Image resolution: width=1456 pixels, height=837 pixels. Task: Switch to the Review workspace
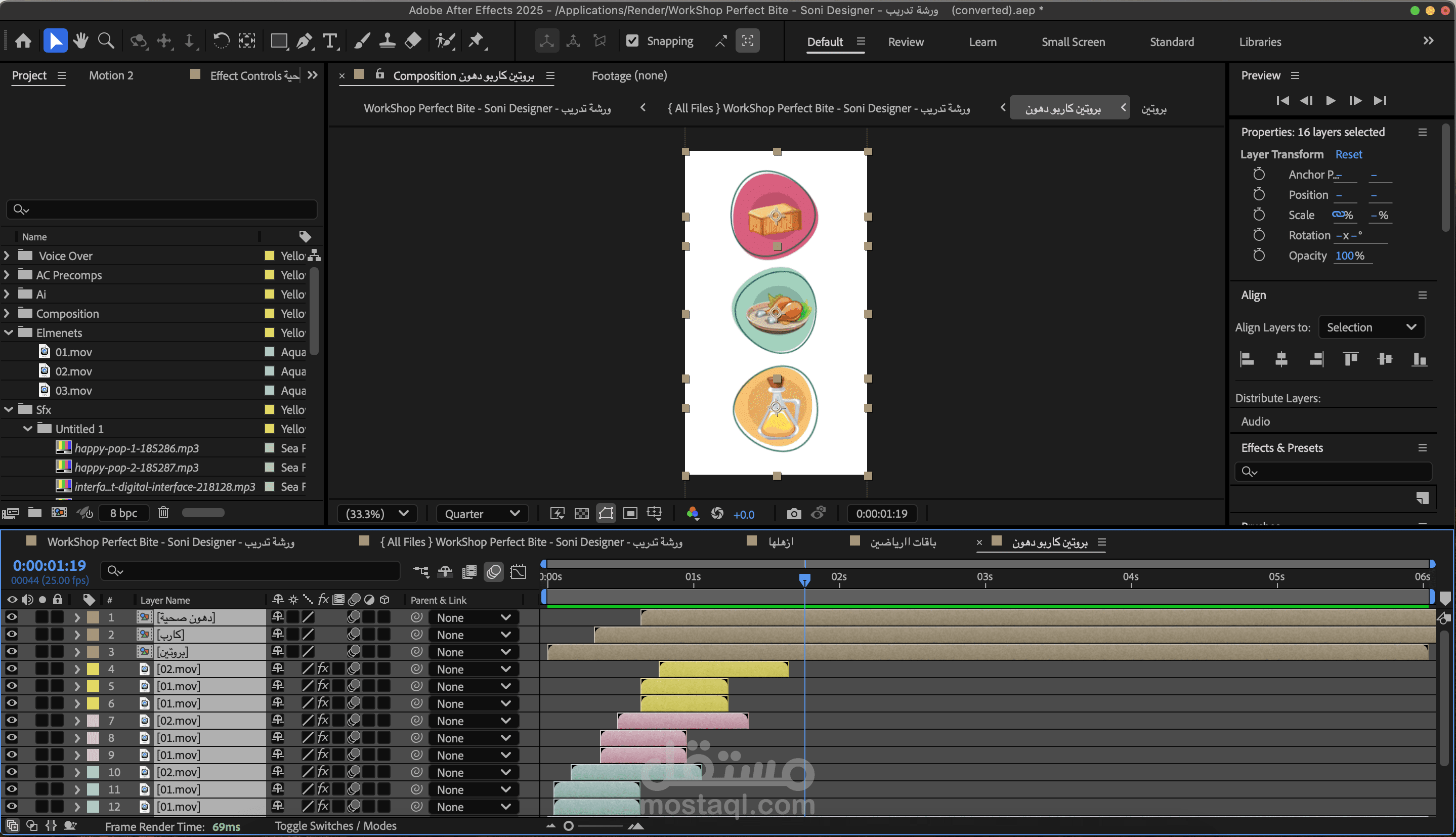(905, 42)
